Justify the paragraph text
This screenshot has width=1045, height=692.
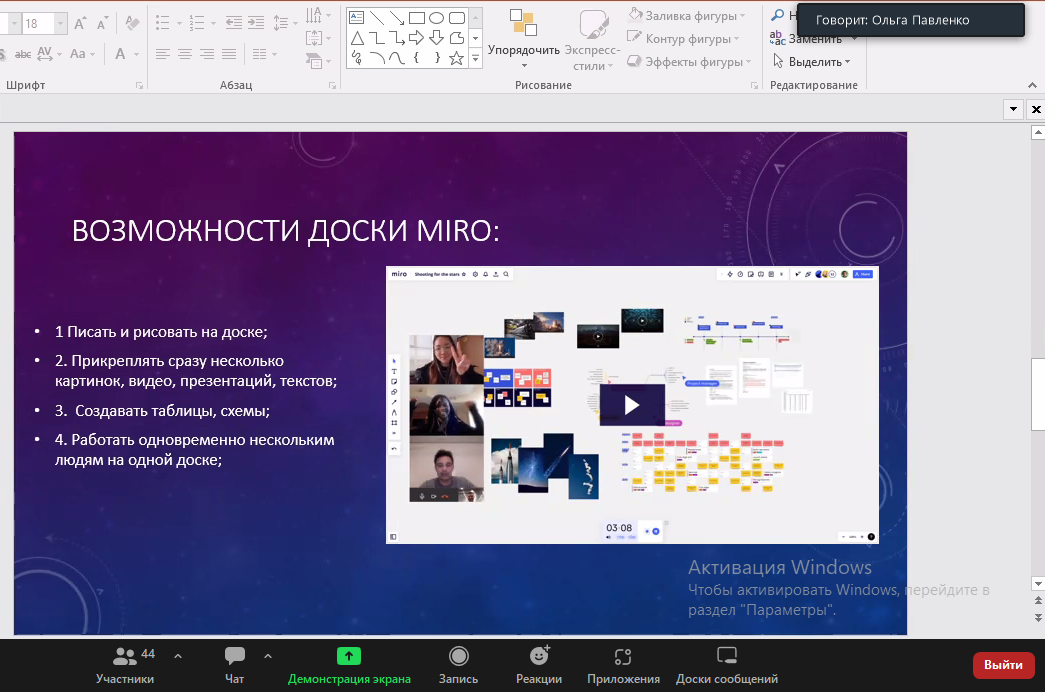click(229, 54)
